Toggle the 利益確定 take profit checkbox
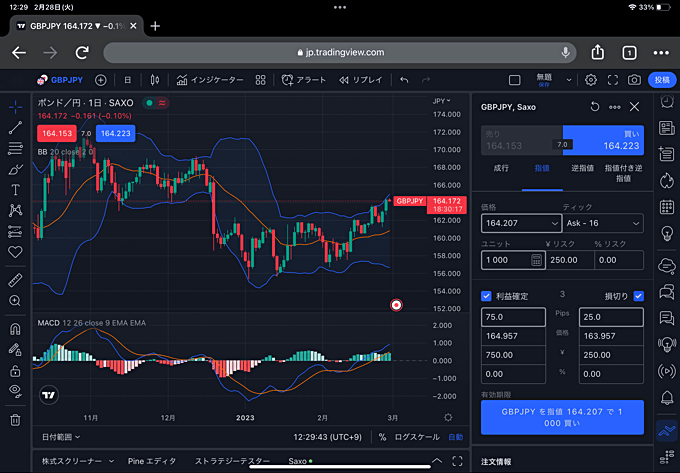 point(486,296)
